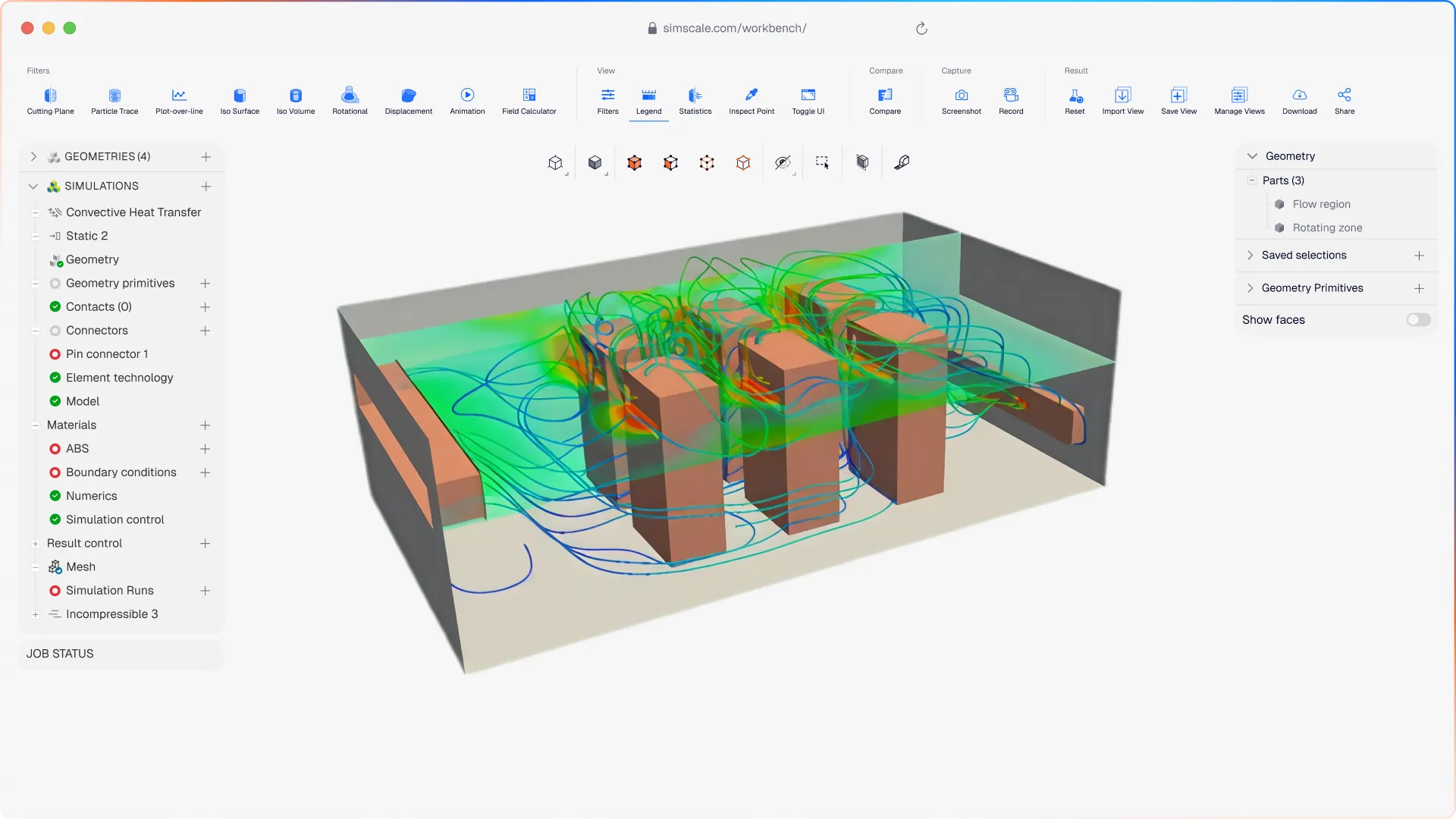Add a new simulation with plus button
This screenshot has height=819, width=1456.
206,187
